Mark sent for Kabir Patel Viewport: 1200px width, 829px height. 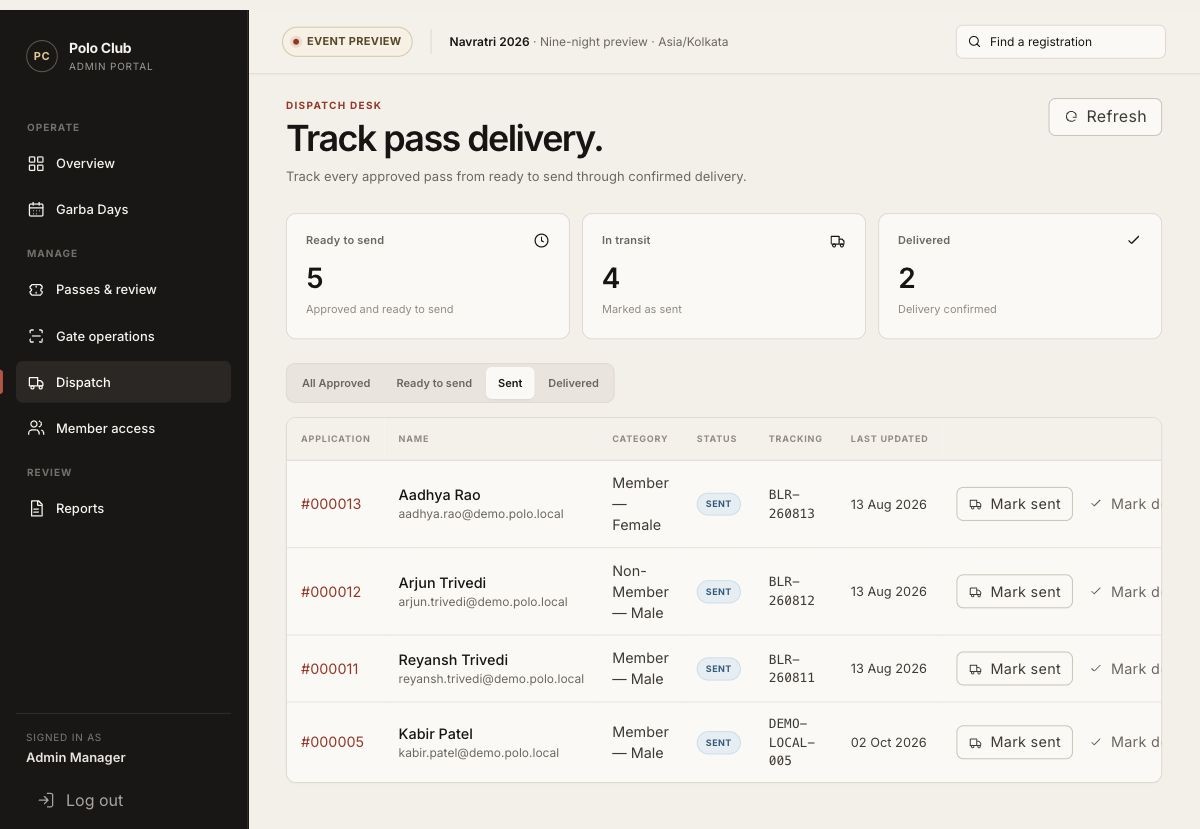click(1015, 742)
